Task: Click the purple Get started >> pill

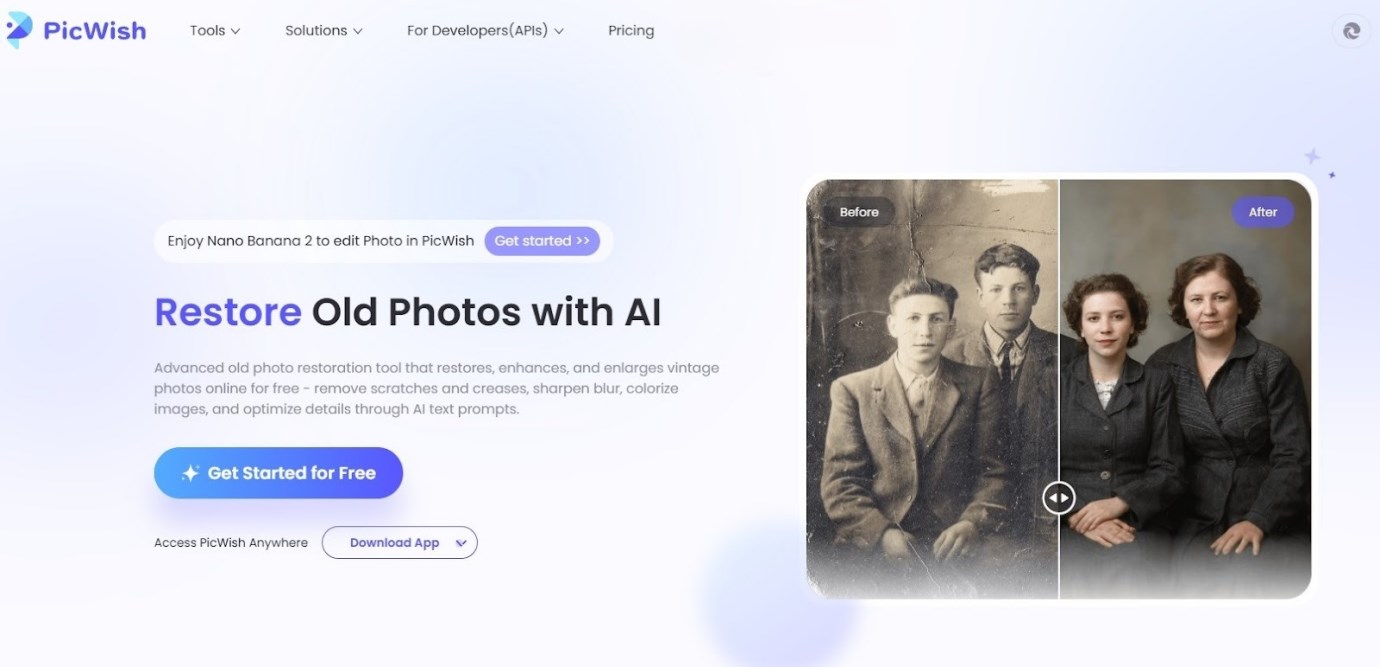Action: 542,241
